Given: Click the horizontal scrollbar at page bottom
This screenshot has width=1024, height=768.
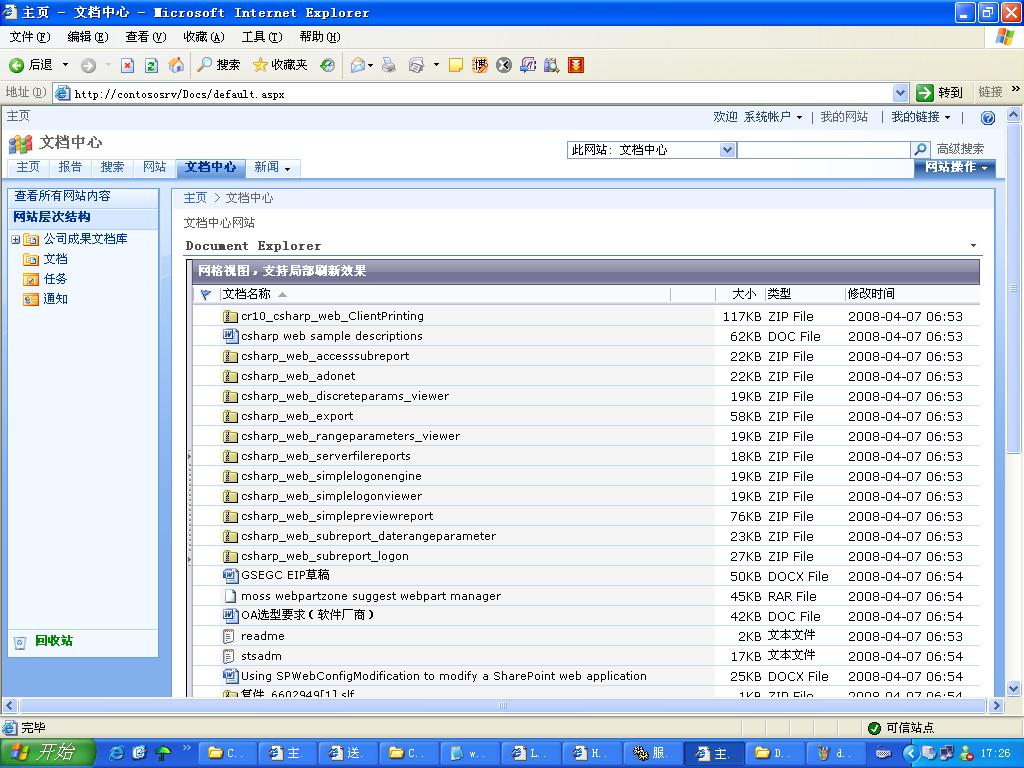Looking at the screenshot, I should tap(502, 706).
